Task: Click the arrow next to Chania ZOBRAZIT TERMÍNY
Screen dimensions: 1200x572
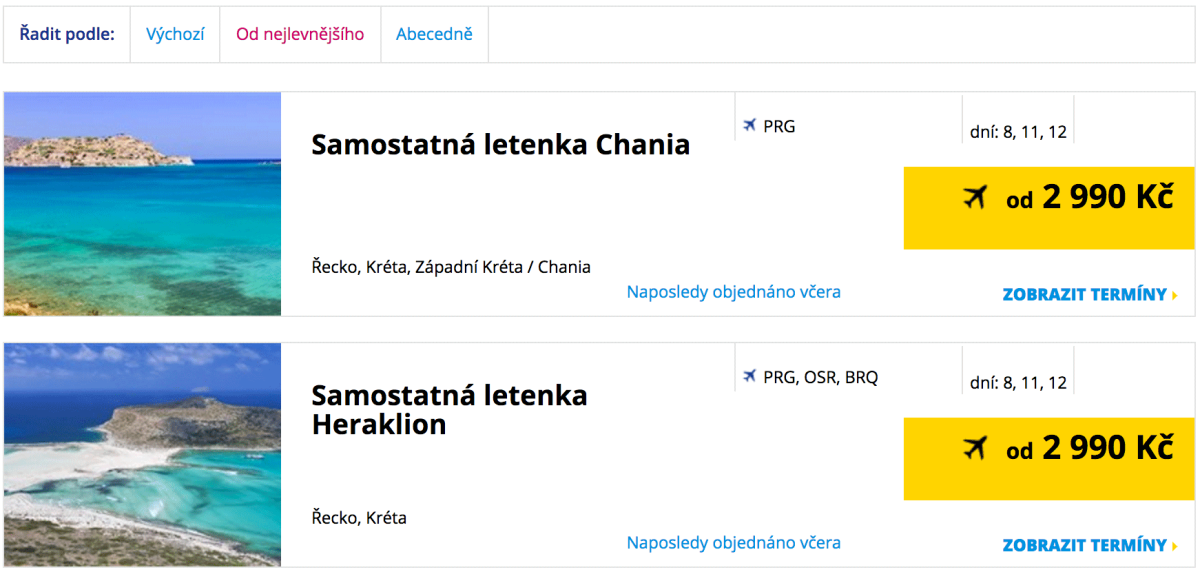Action: (1175, 295)
